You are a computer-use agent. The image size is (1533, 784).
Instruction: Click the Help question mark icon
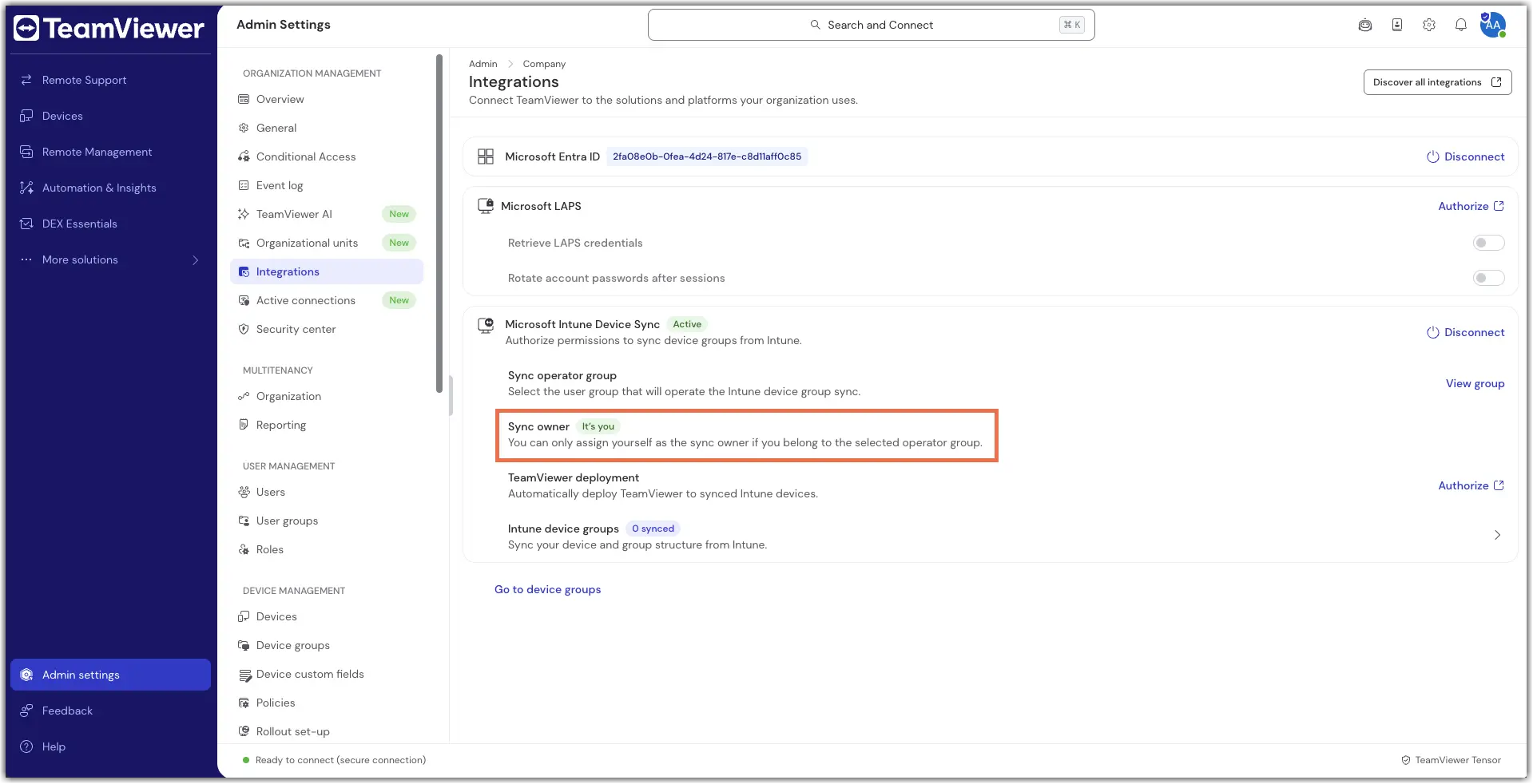tap(26, 746)
